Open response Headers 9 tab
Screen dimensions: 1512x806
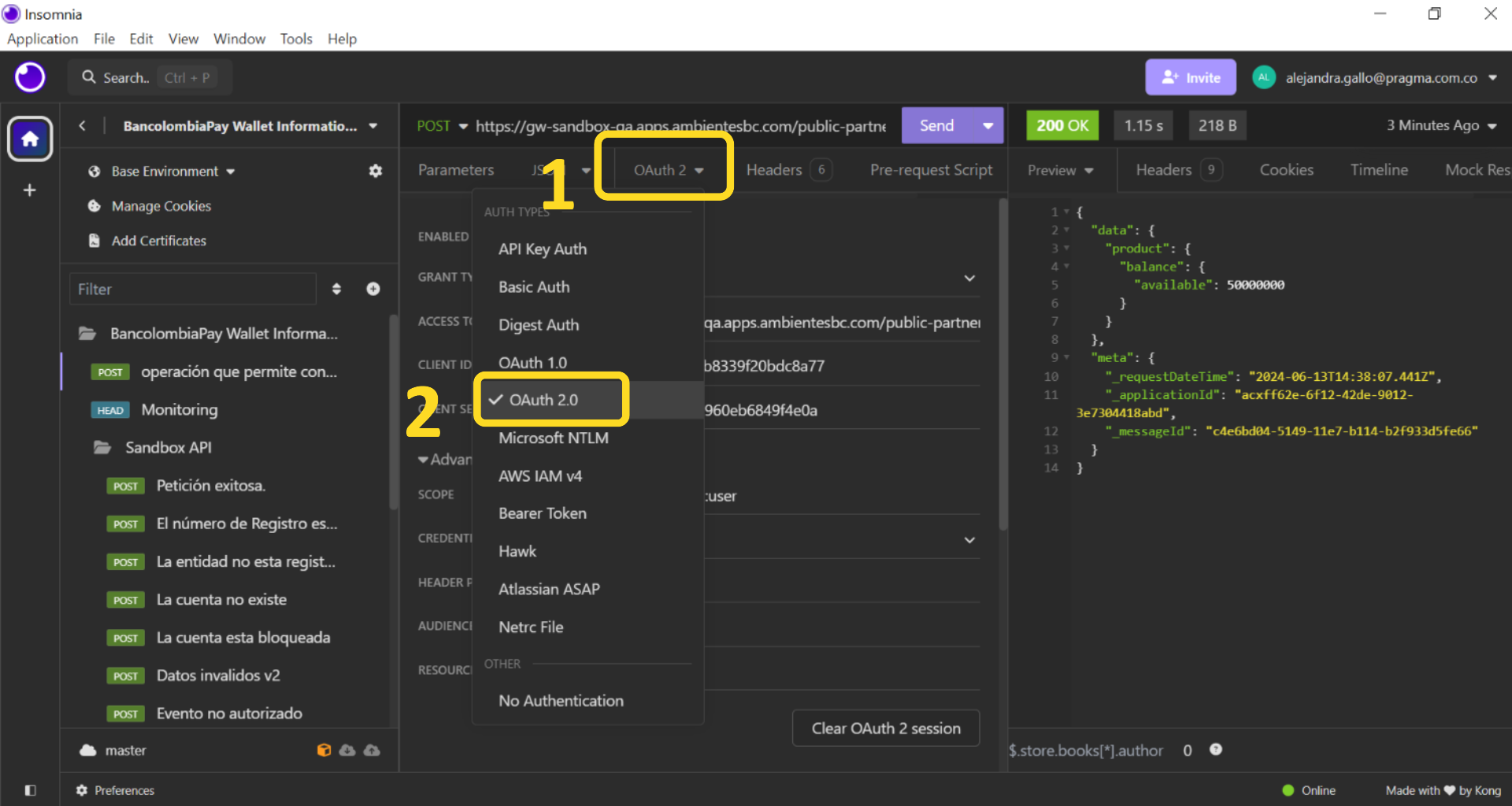[x=1179, y=170]
